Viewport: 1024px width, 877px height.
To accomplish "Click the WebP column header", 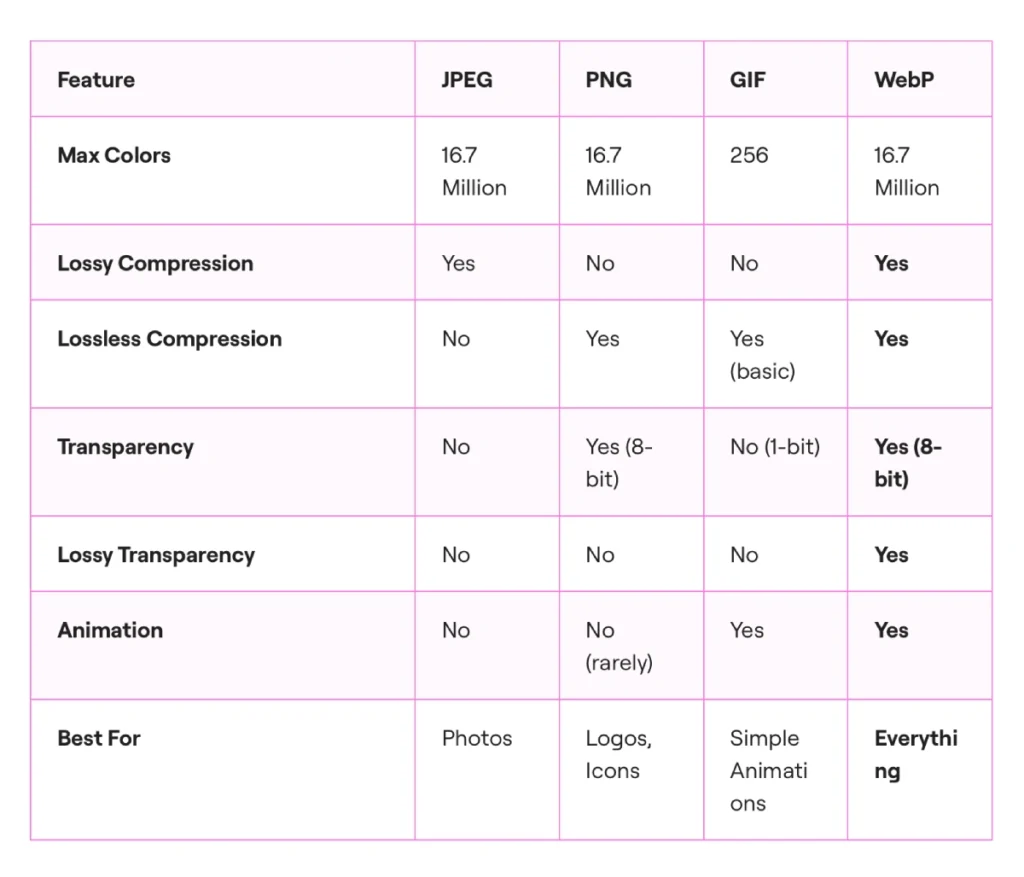I will coord(904,80).
